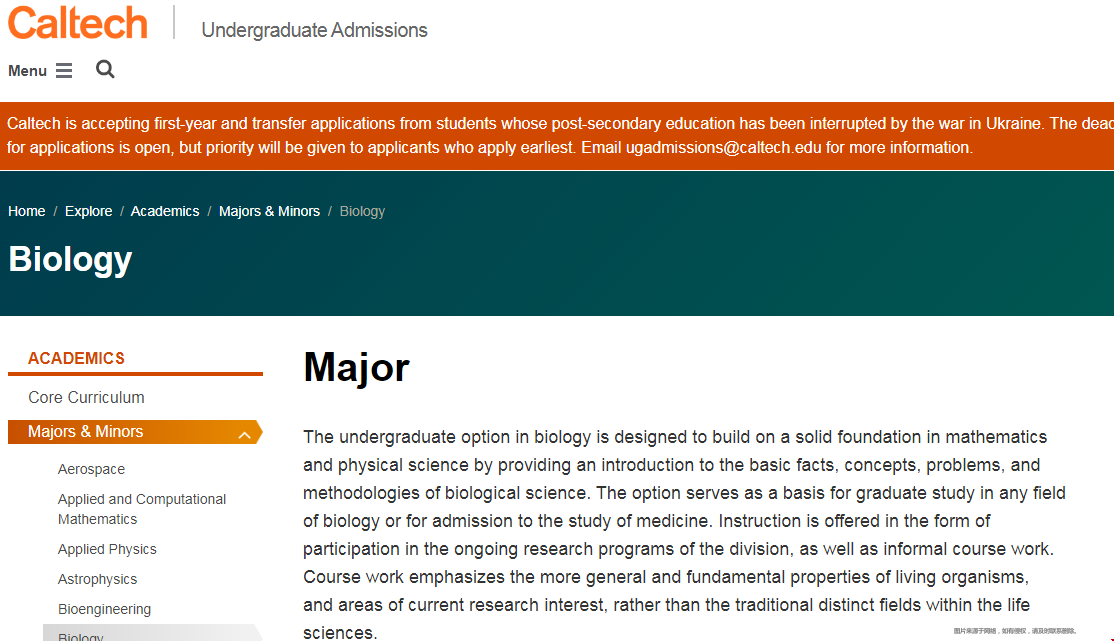Open Bioengineering in sidebar list

(104, 609)
